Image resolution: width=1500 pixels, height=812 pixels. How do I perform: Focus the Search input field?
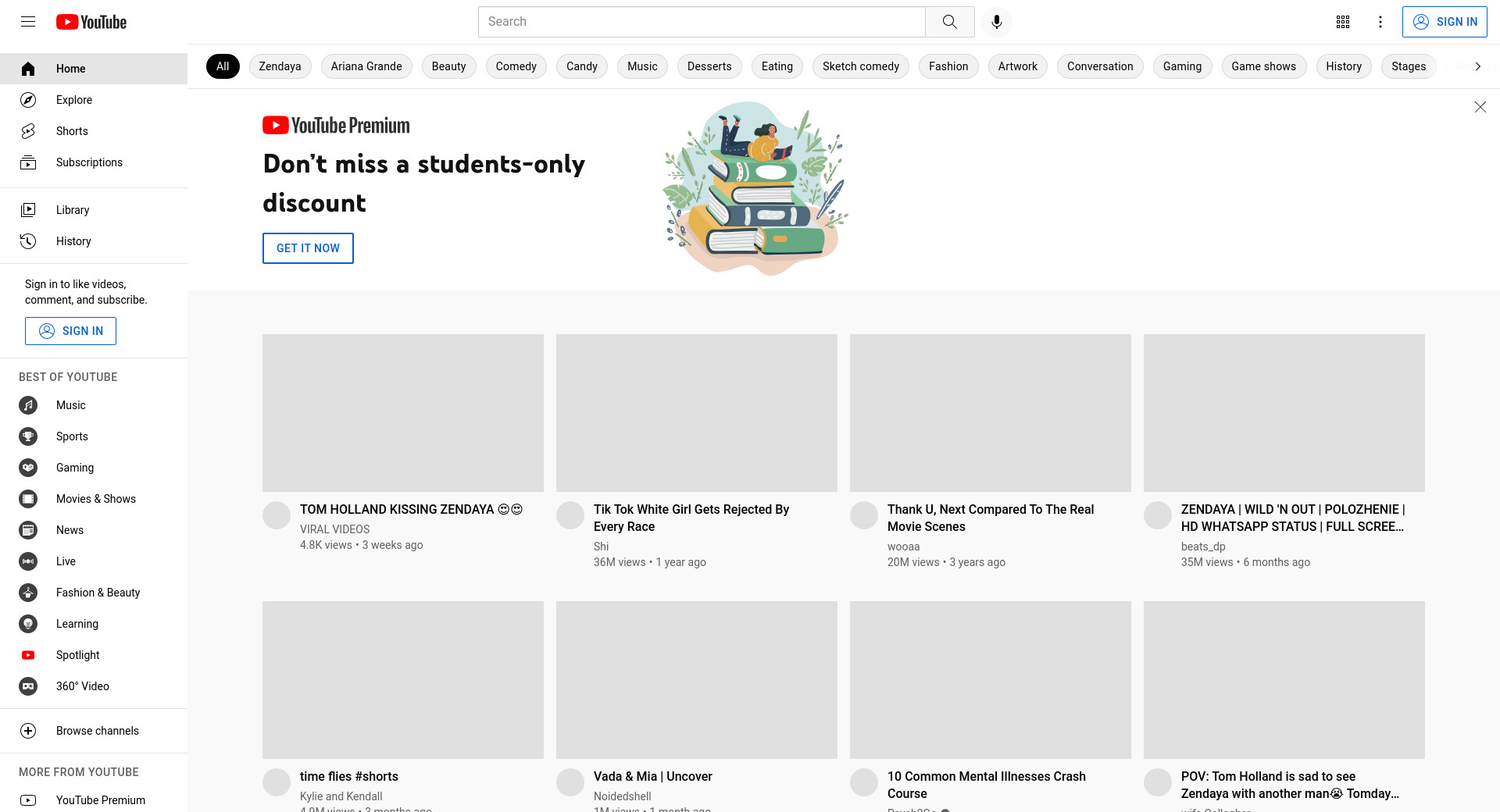tap(702, 22)
